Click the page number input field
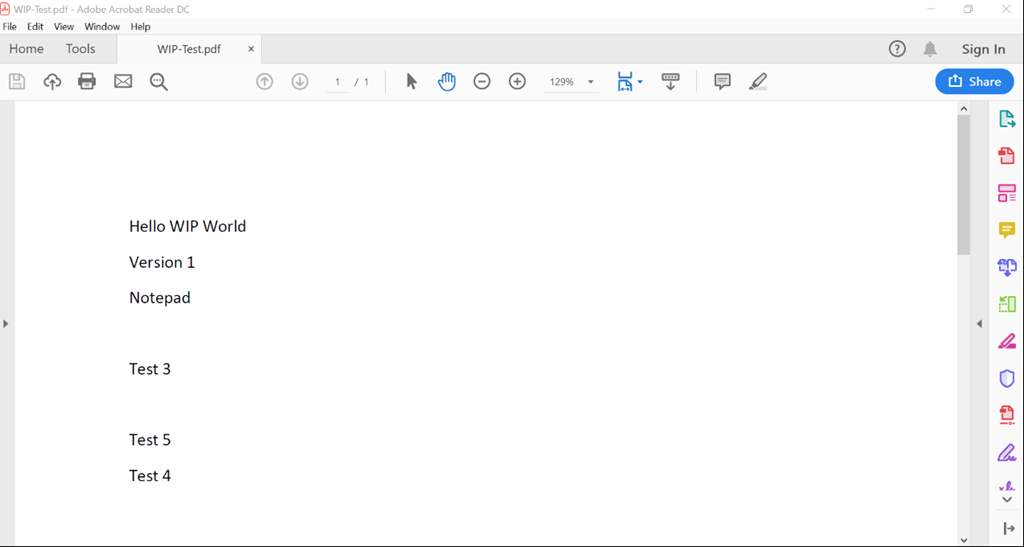This screenshot has height=547, width=1024. [x=338, y=82]
